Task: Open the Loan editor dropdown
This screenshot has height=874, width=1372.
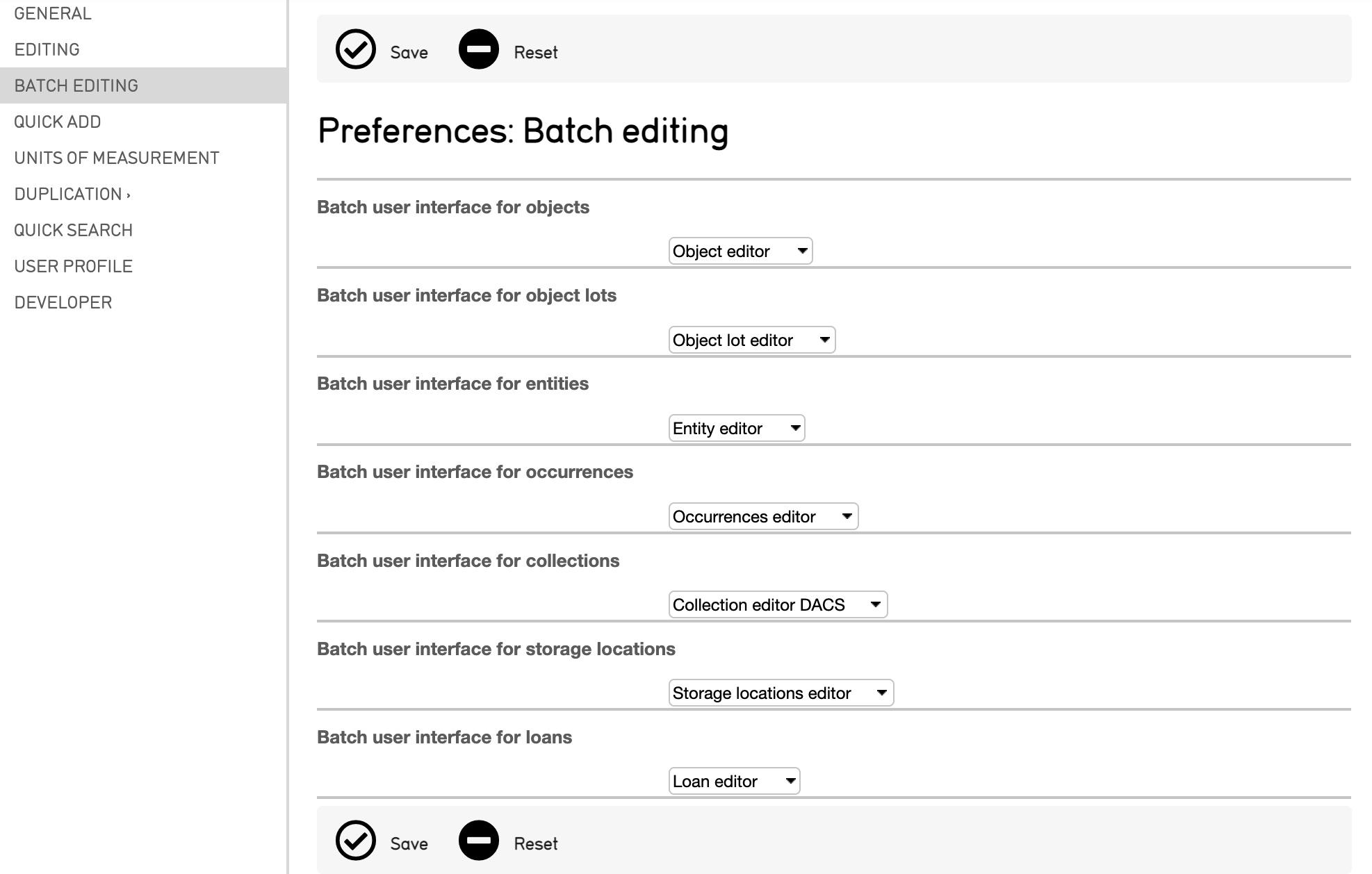Action: pyautogui.click(x=734, y=781)
